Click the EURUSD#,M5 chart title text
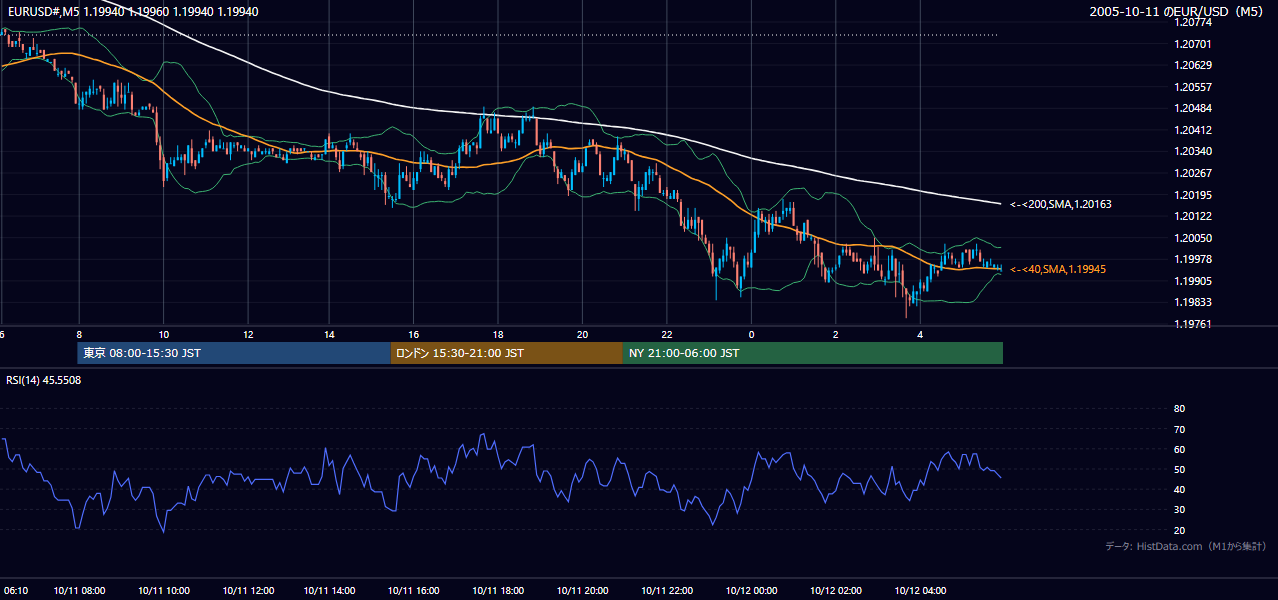This screenshot has width=1278, height=600. (132, 12)
